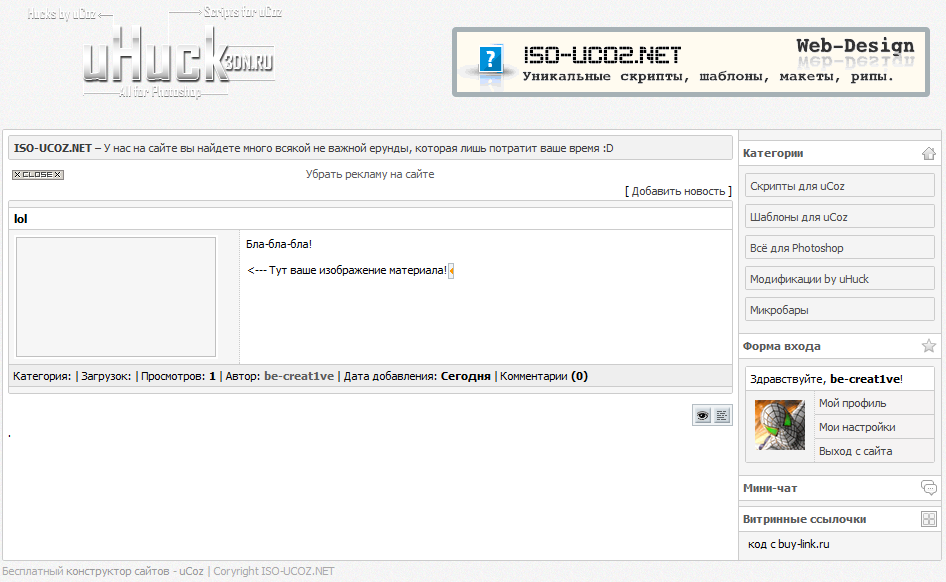Click the grid icon beside Витринные ссылочки
This screenshot has width=946, height=582.
coord(928,519)
